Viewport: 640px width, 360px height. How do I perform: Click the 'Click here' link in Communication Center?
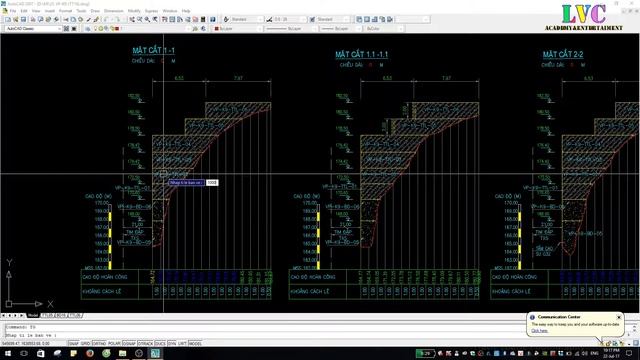(540, 331)
